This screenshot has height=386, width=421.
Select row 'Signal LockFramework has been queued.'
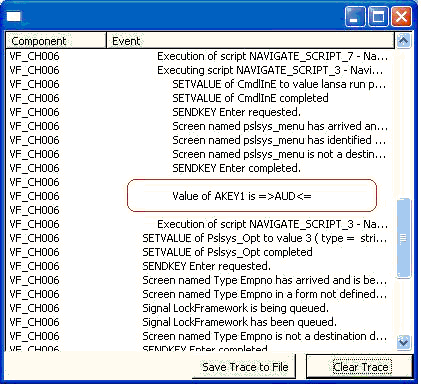200,322
